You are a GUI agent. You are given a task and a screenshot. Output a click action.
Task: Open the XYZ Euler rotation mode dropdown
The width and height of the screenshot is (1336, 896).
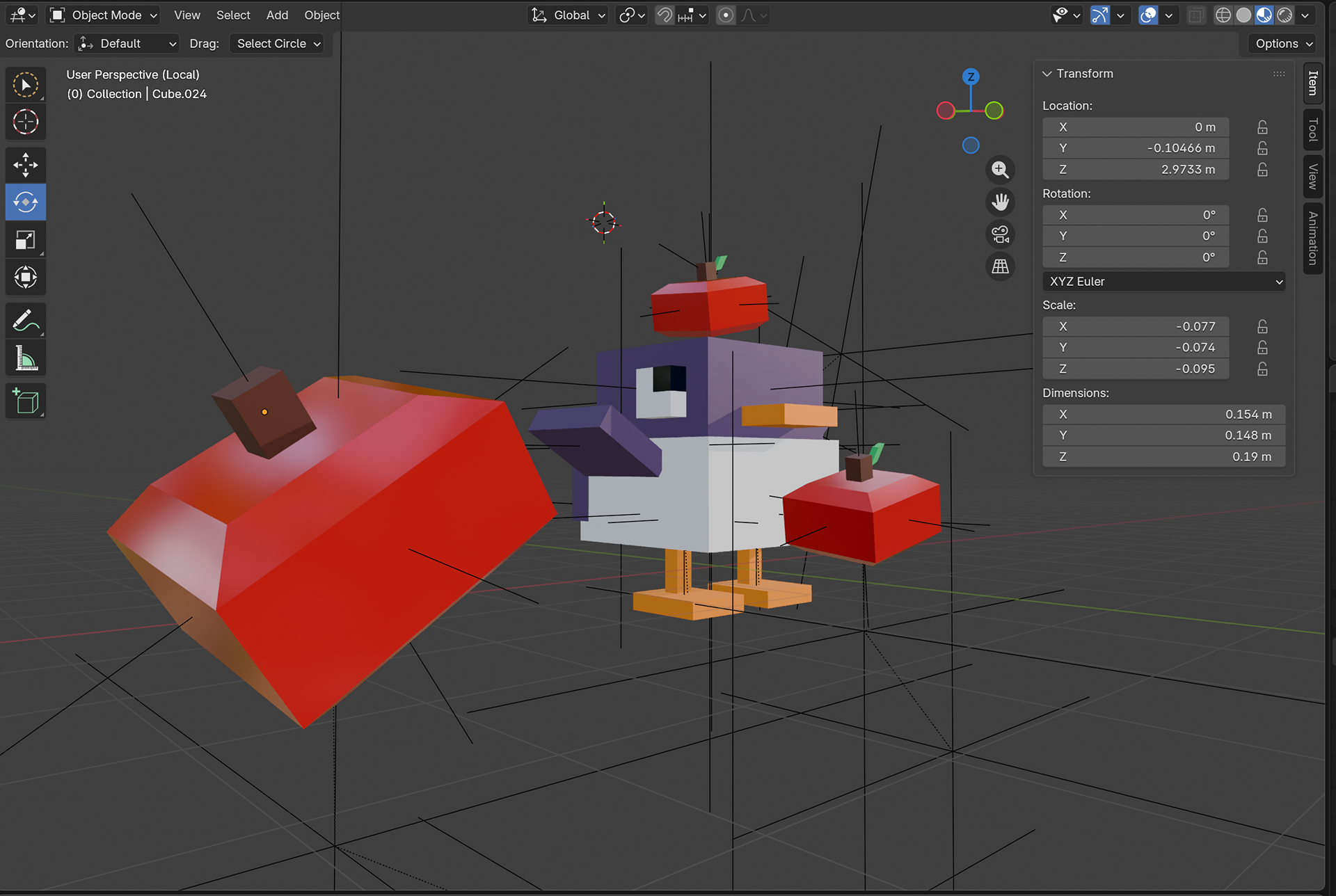(x=1163, y=282)
